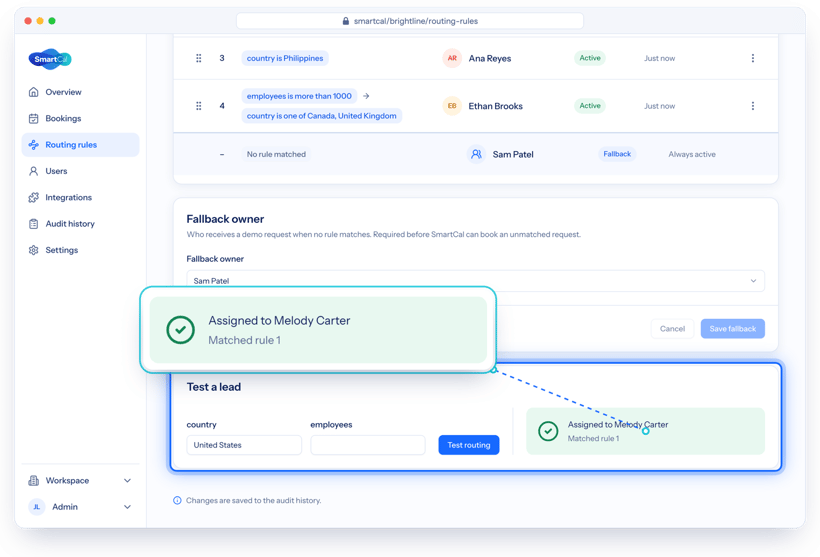Click the 'No rule matched' label
The image size is (820, 557).
click(276, 154)
